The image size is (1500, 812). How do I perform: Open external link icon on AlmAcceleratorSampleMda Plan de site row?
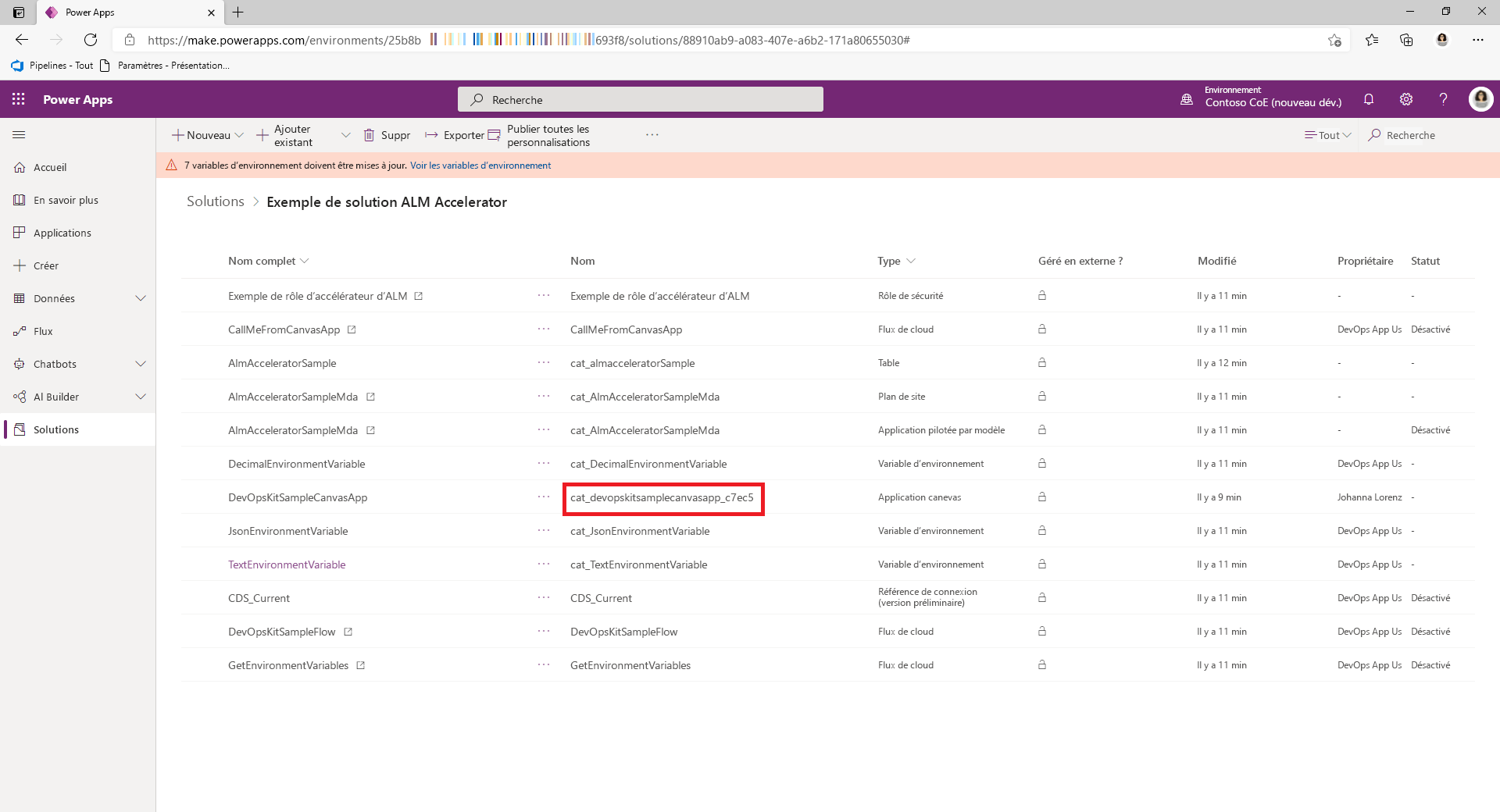pos(371,397)
